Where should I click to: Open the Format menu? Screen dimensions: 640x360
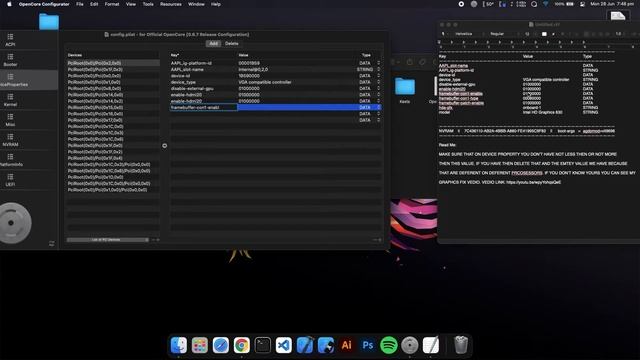(x=112, y=4)
